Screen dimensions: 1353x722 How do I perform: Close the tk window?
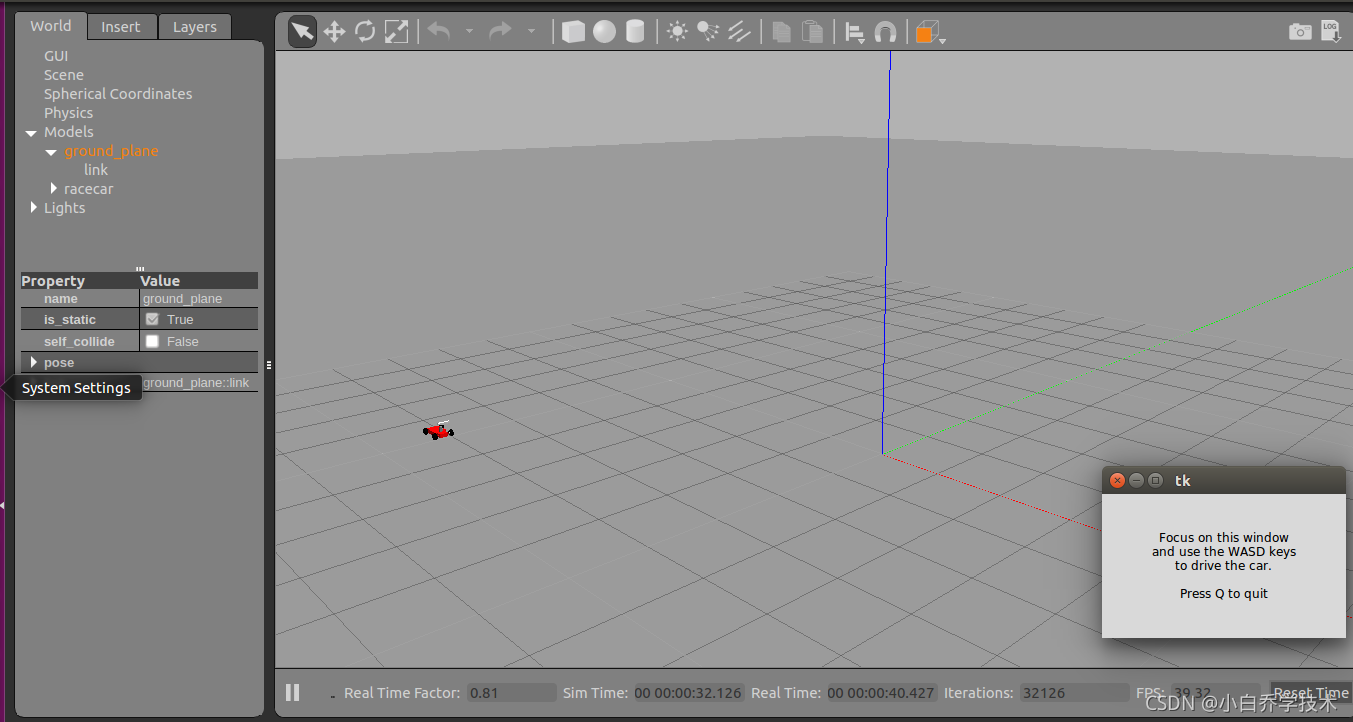click(1117, 480)
